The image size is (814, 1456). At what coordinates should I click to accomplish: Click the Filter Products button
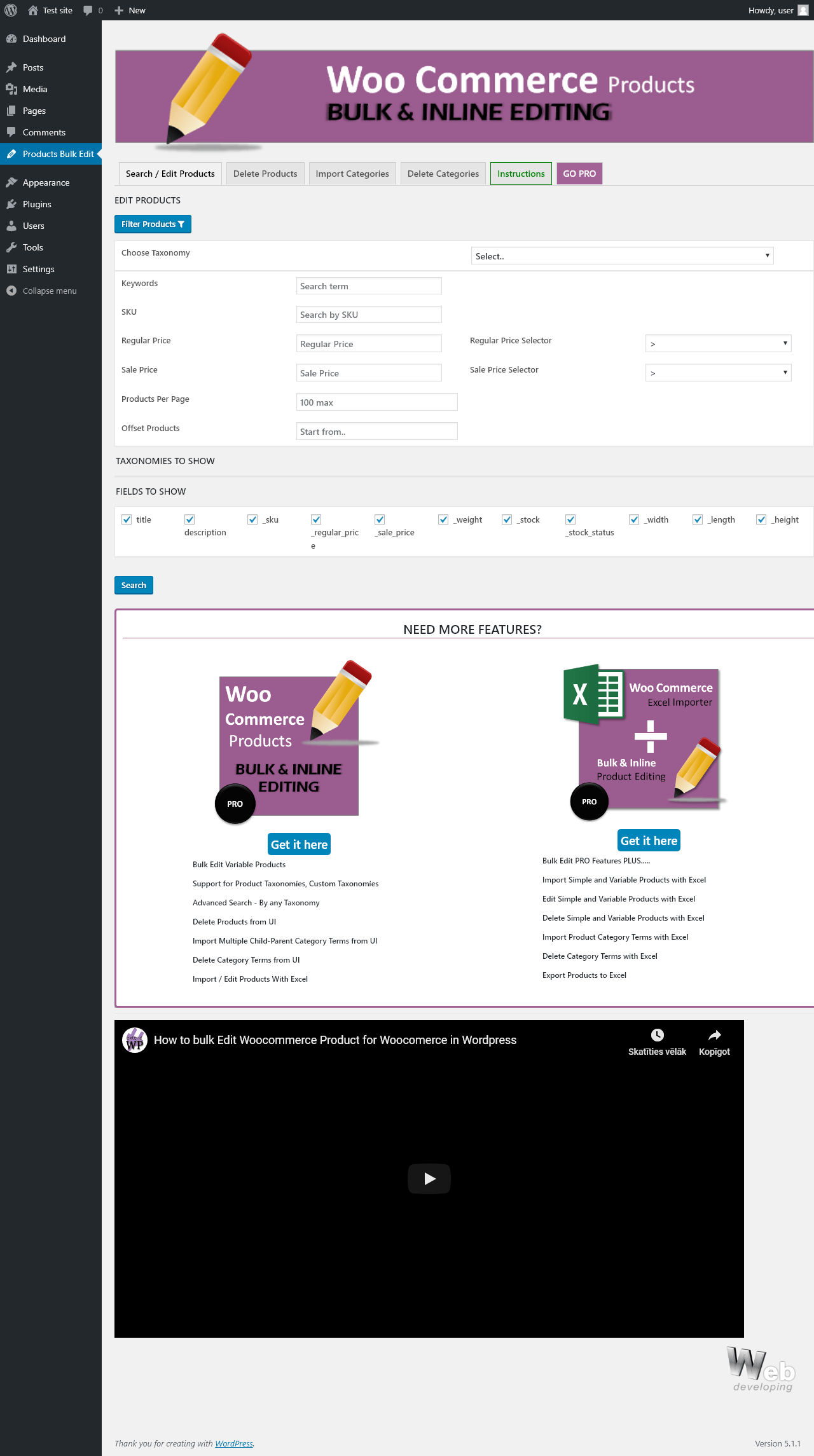(153, 224)
